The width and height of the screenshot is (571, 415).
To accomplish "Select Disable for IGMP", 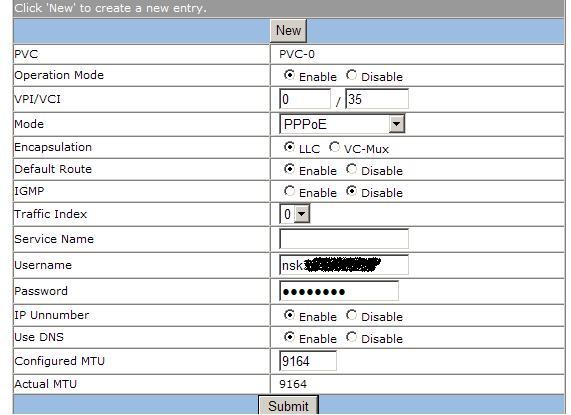I will point(351,191).
